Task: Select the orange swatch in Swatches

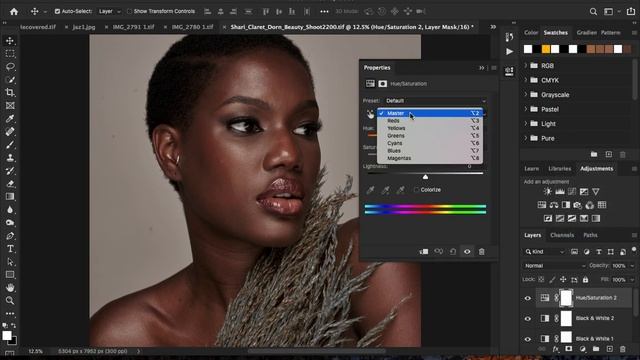Action: point(546,49)
